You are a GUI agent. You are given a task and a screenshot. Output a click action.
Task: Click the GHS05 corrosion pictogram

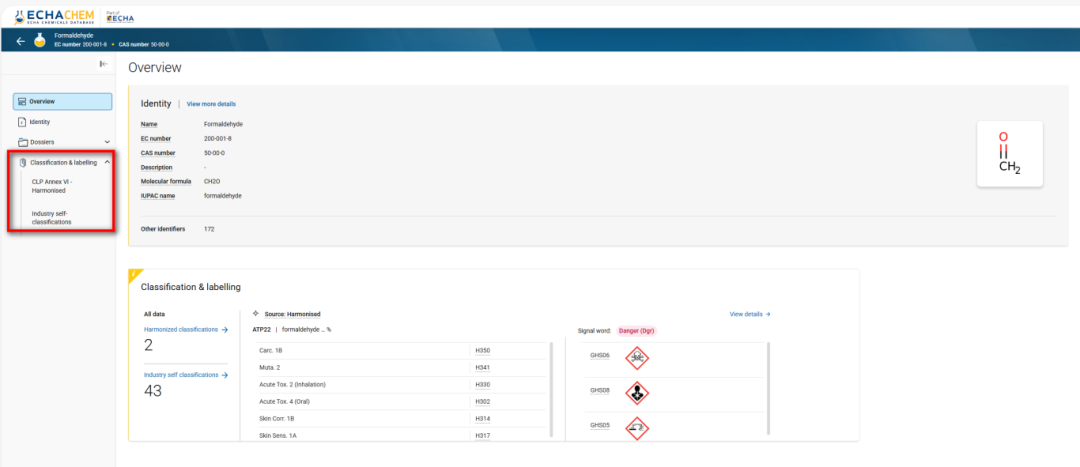[x=636, y=426]
